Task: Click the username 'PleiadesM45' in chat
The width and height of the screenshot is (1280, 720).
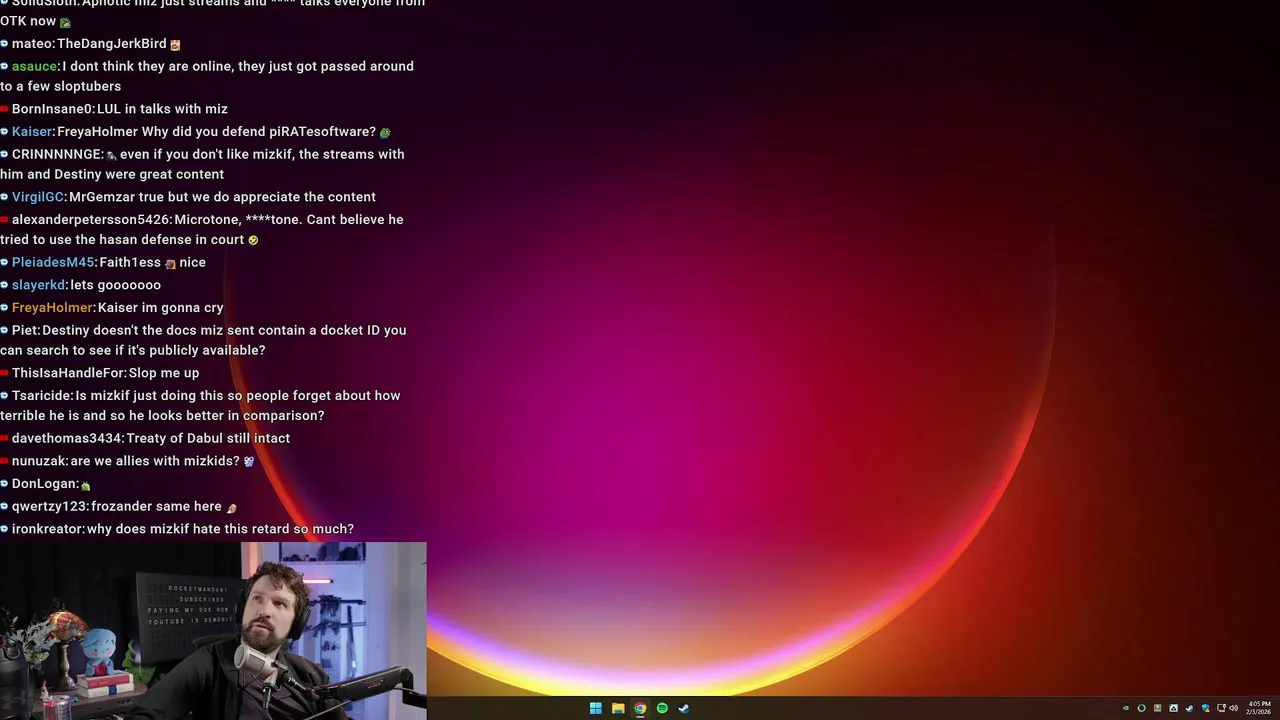Action: coord(53,262)
